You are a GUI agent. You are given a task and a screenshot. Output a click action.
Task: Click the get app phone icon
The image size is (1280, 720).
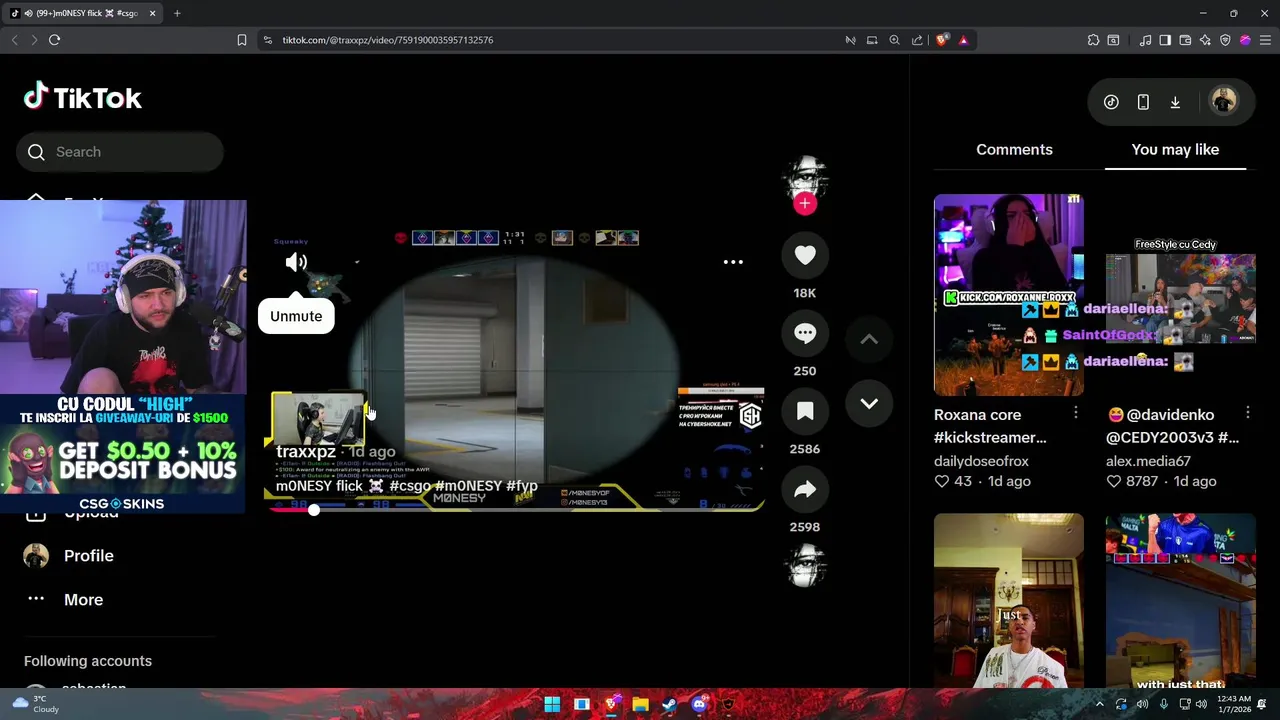[x=1143, y=102]
